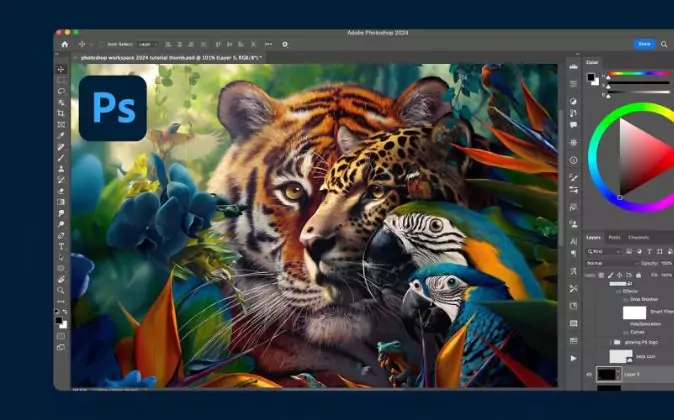Click the hue slider in Color panel
This screenshot has height=420, width=674.
(638, 74)
